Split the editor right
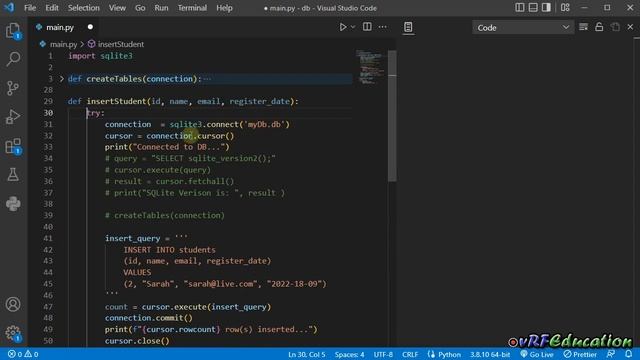The image size is (640, 360). tap(367, 27)
